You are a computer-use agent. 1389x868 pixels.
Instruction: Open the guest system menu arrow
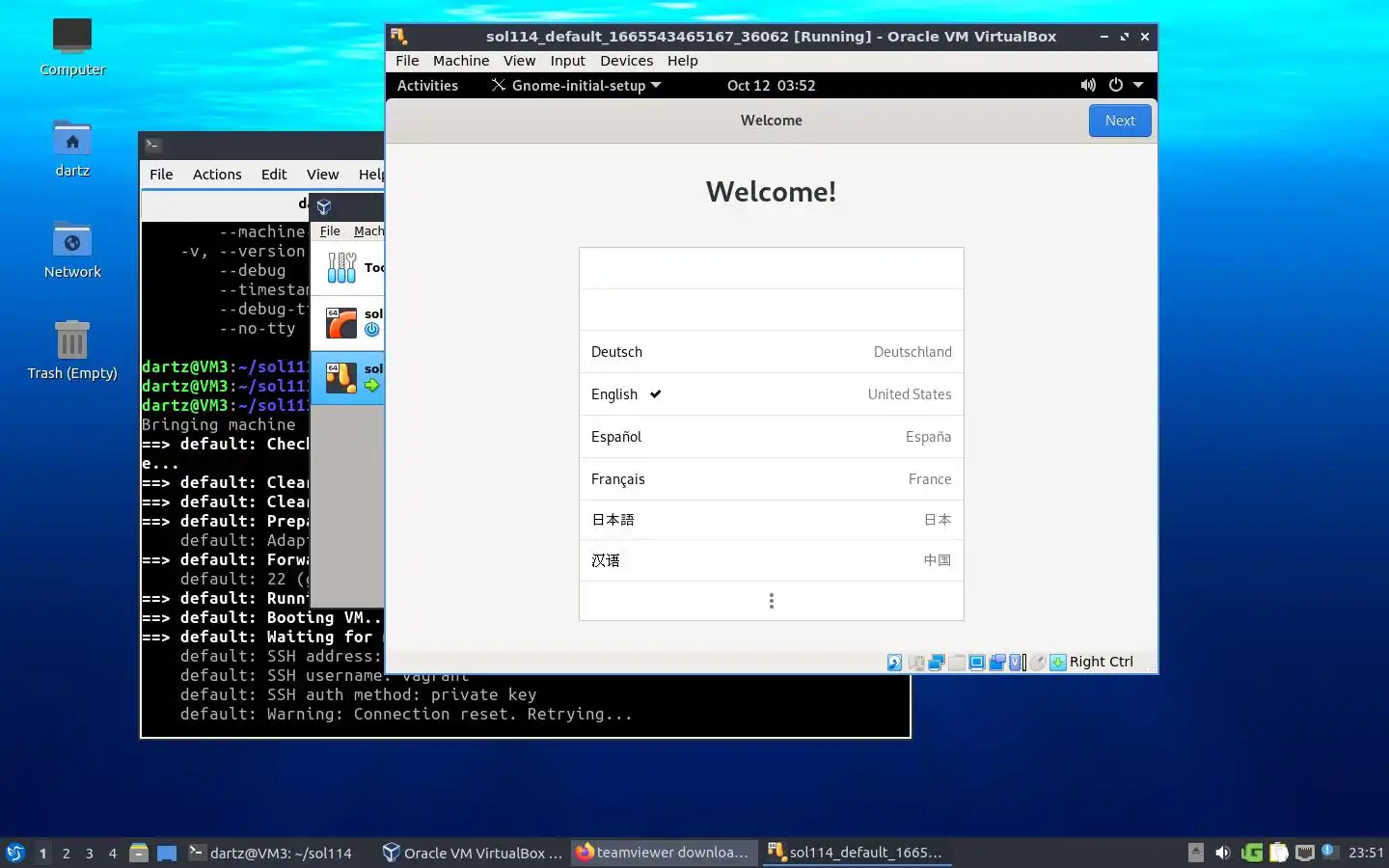tap(1138, 85)
